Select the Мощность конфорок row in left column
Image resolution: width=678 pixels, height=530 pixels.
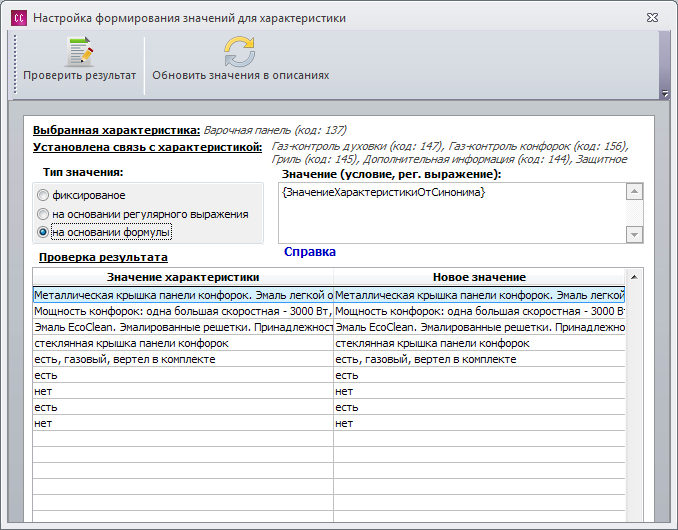[183, 311]
